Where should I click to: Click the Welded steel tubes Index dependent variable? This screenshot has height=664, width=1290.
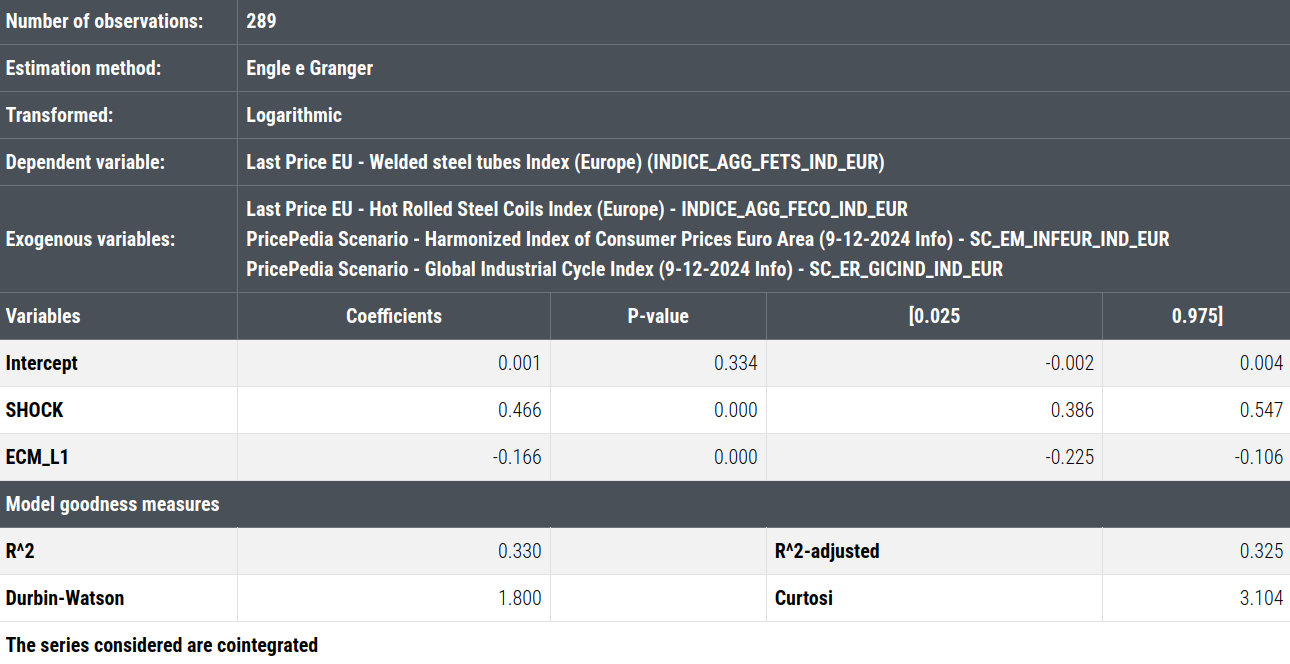(x=565, y=162)
